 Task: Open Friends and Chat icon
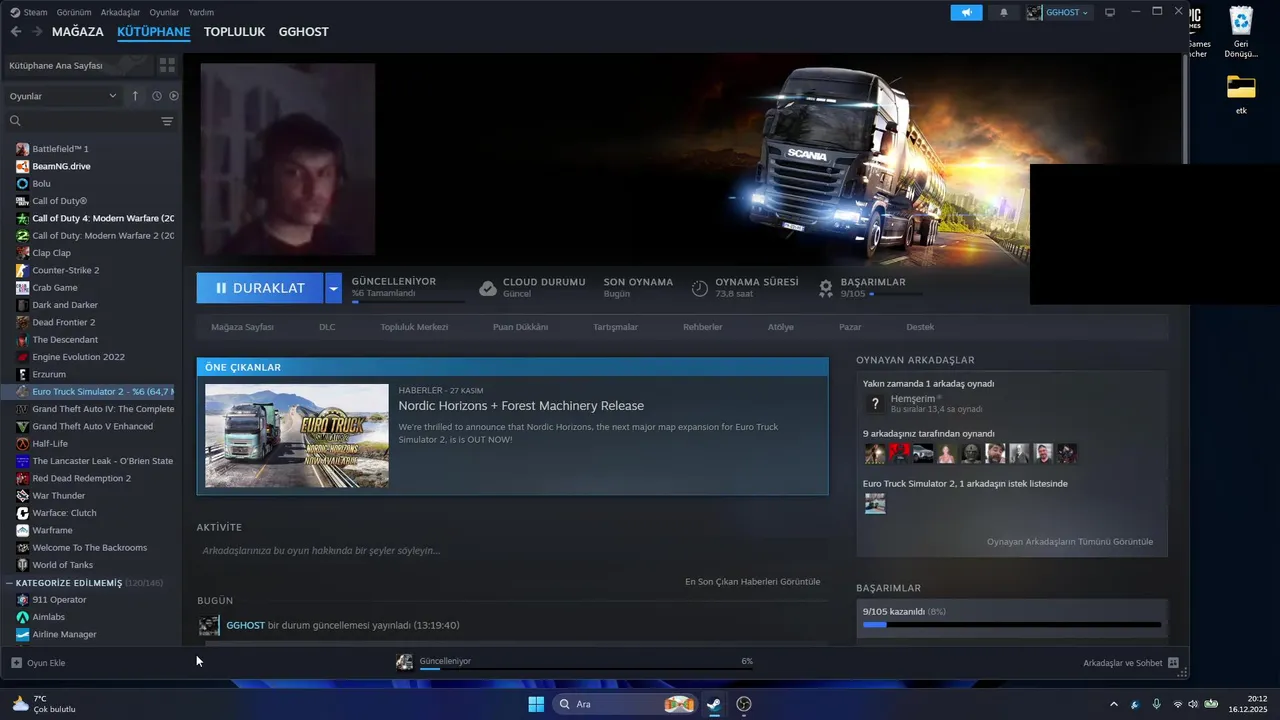coord(1173,663)
